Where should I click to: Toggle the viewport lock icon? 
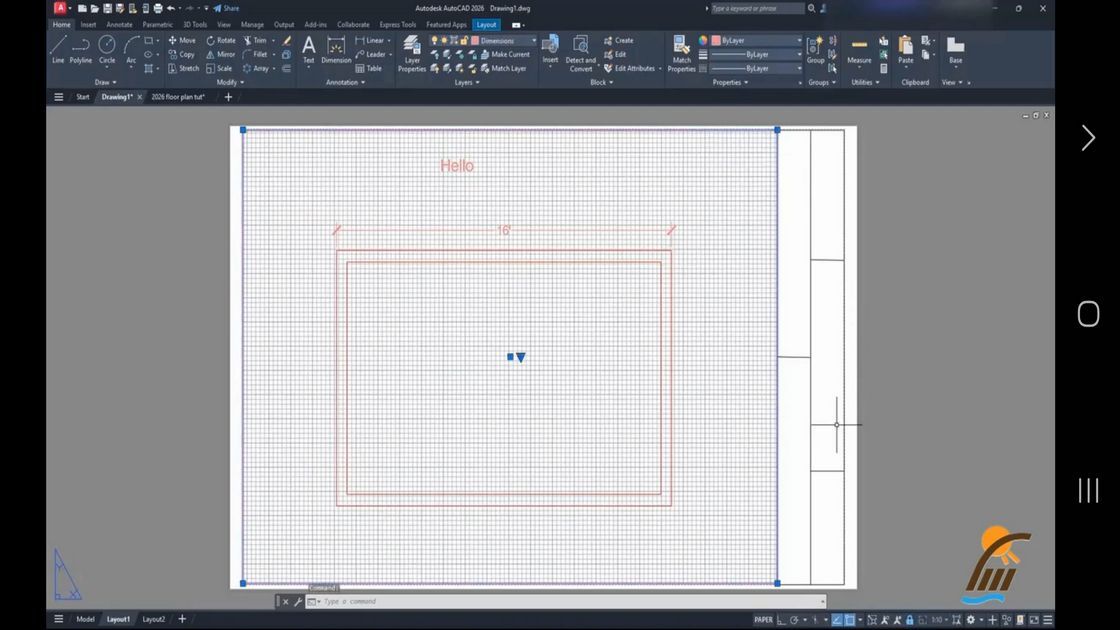pos(909,619)
